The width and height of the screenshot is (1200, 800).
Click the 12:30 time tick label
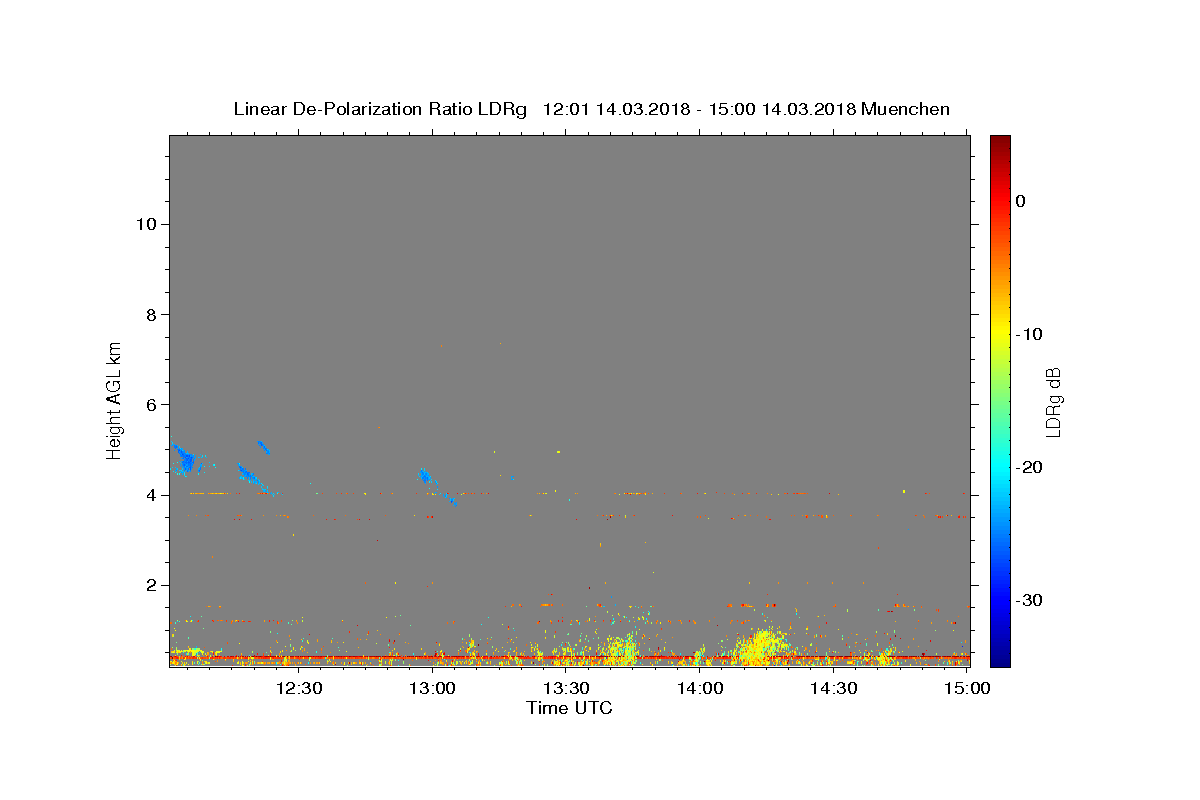pyautogui.click(x=299, y=688)
